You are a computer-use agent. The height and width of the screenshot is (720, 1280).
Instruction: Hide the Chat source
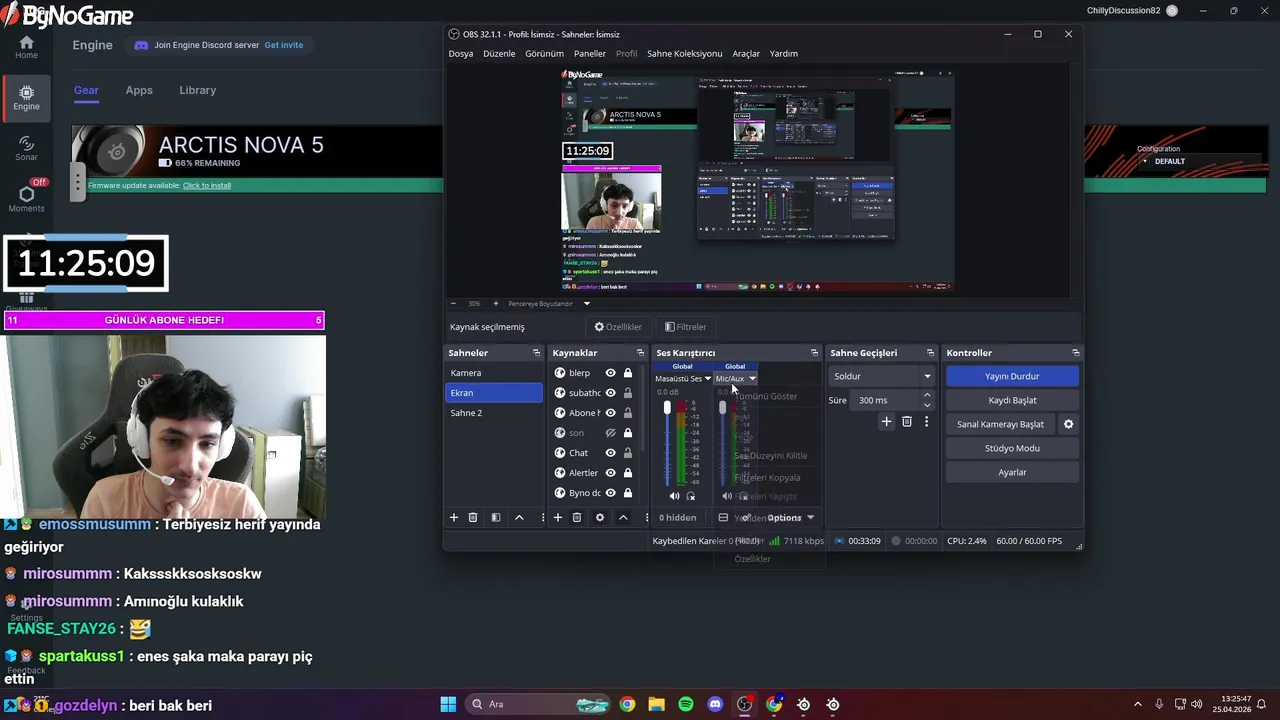pyautogui.click(x=610, y=453)
